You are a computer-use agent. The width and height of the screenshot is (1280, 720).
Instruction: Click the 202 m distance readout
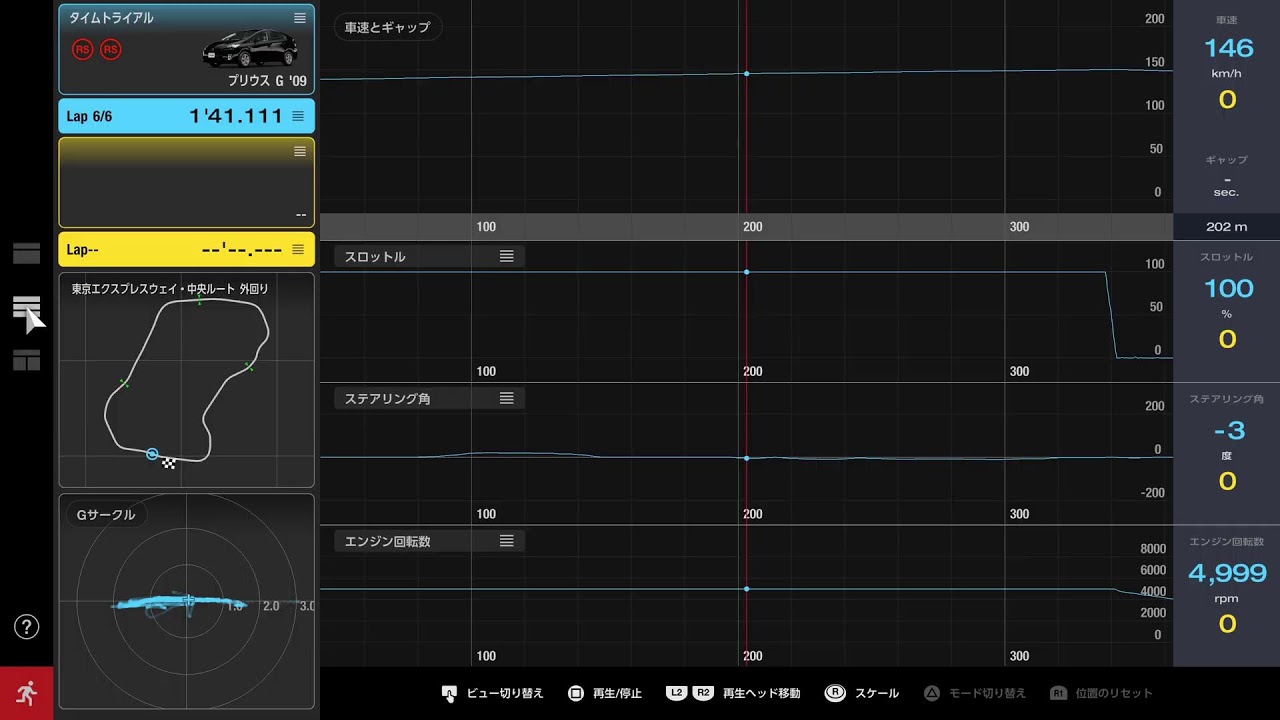coord(1226,227)
